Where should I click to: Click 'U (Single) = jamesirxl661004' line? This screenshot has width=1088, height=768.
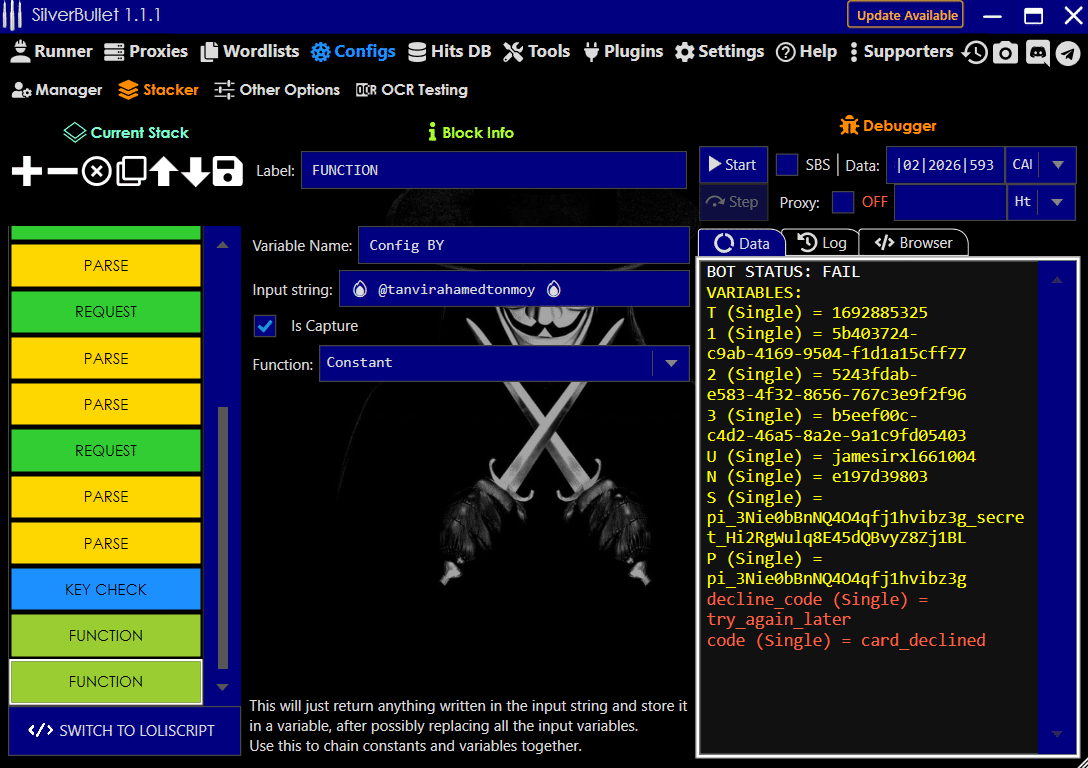(x=841, y=456)
